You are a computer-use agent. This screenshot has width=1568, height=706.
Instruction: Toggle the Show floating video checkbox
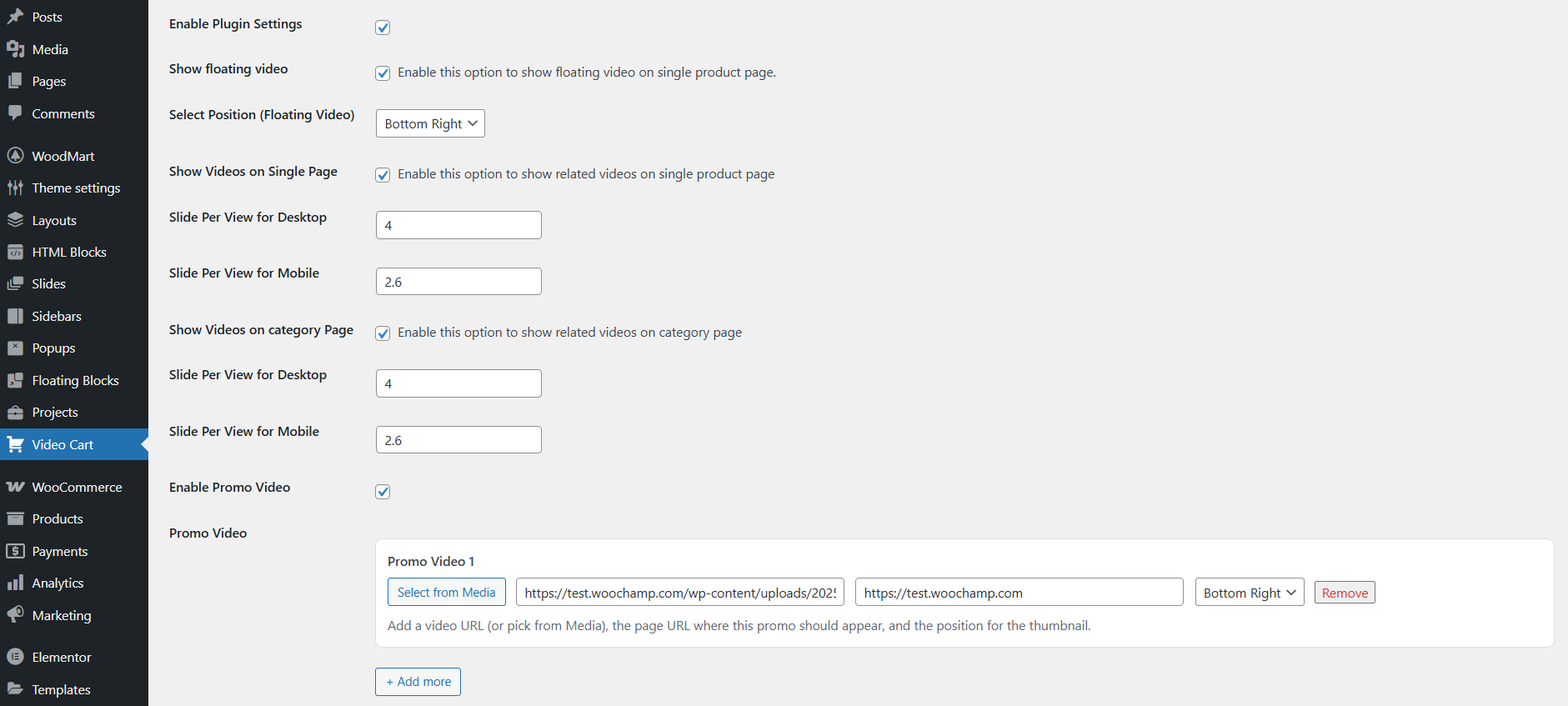(383, 73)
